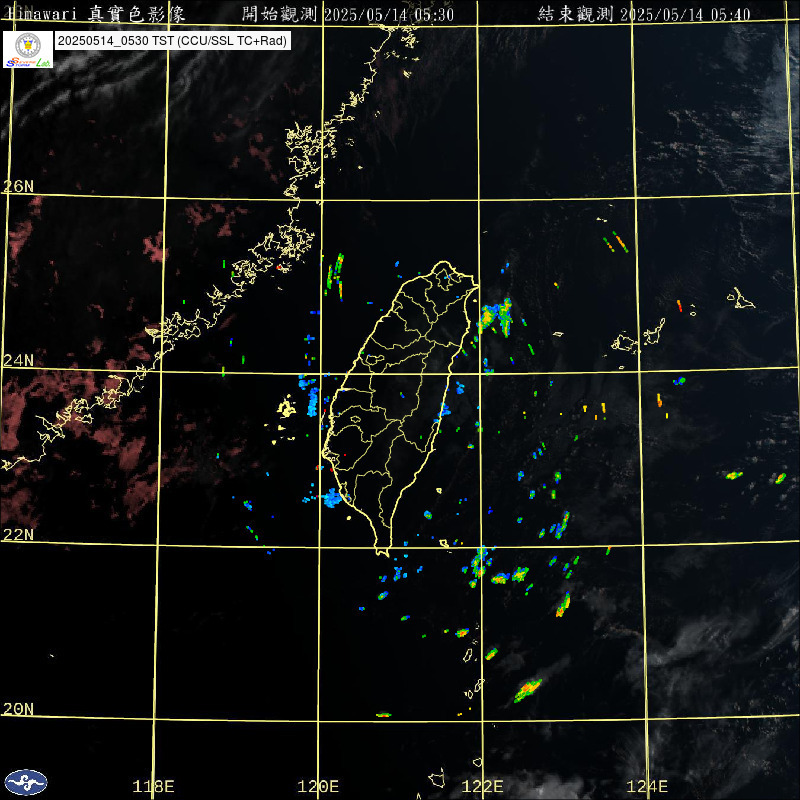The image size is (800, 800).
Task: Click the Himawari true color title text
Action: point(96,14)
